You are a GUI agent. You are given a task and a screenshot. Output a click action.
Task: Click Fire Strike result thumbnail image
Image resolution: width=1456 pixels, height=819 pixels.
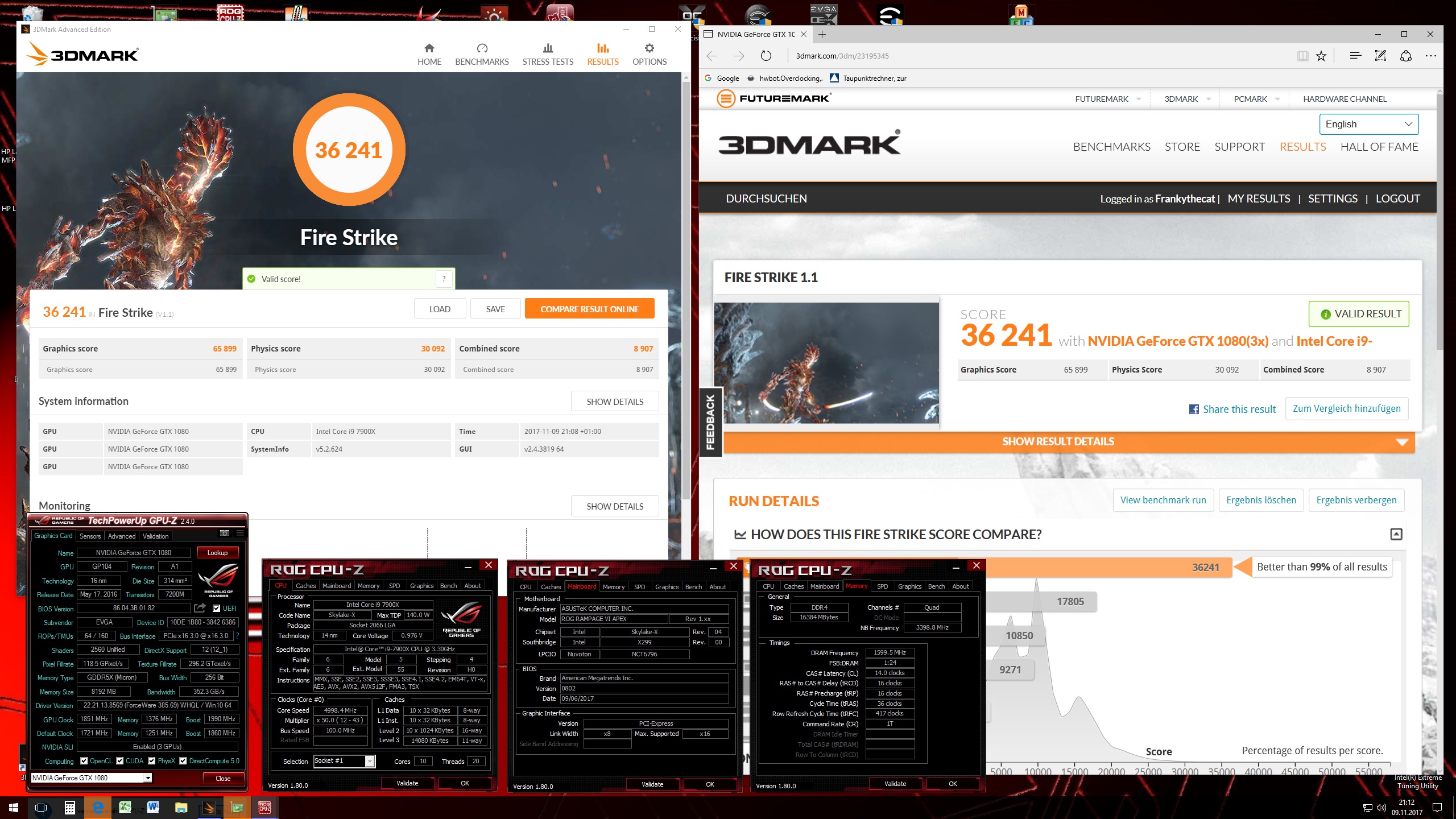click(x=826, y=363)
